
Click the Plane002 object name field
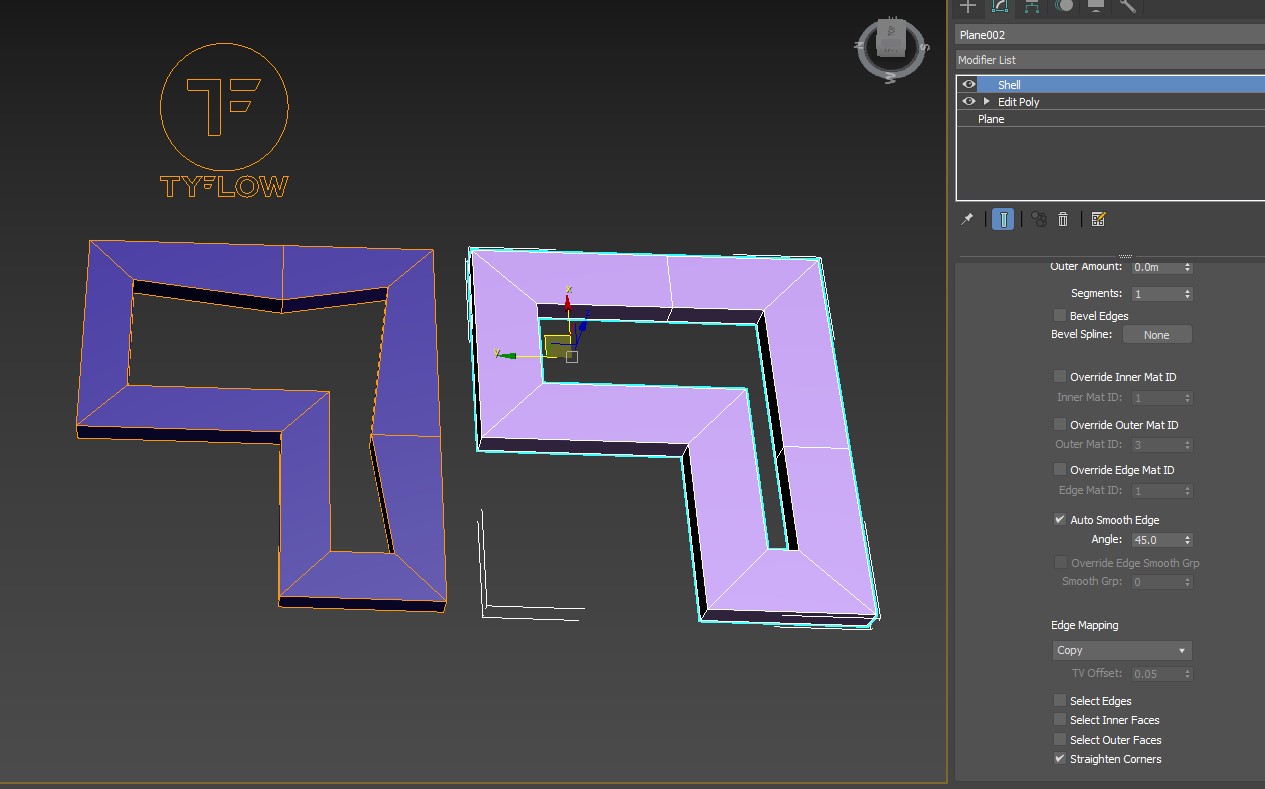coord(1110,35)
